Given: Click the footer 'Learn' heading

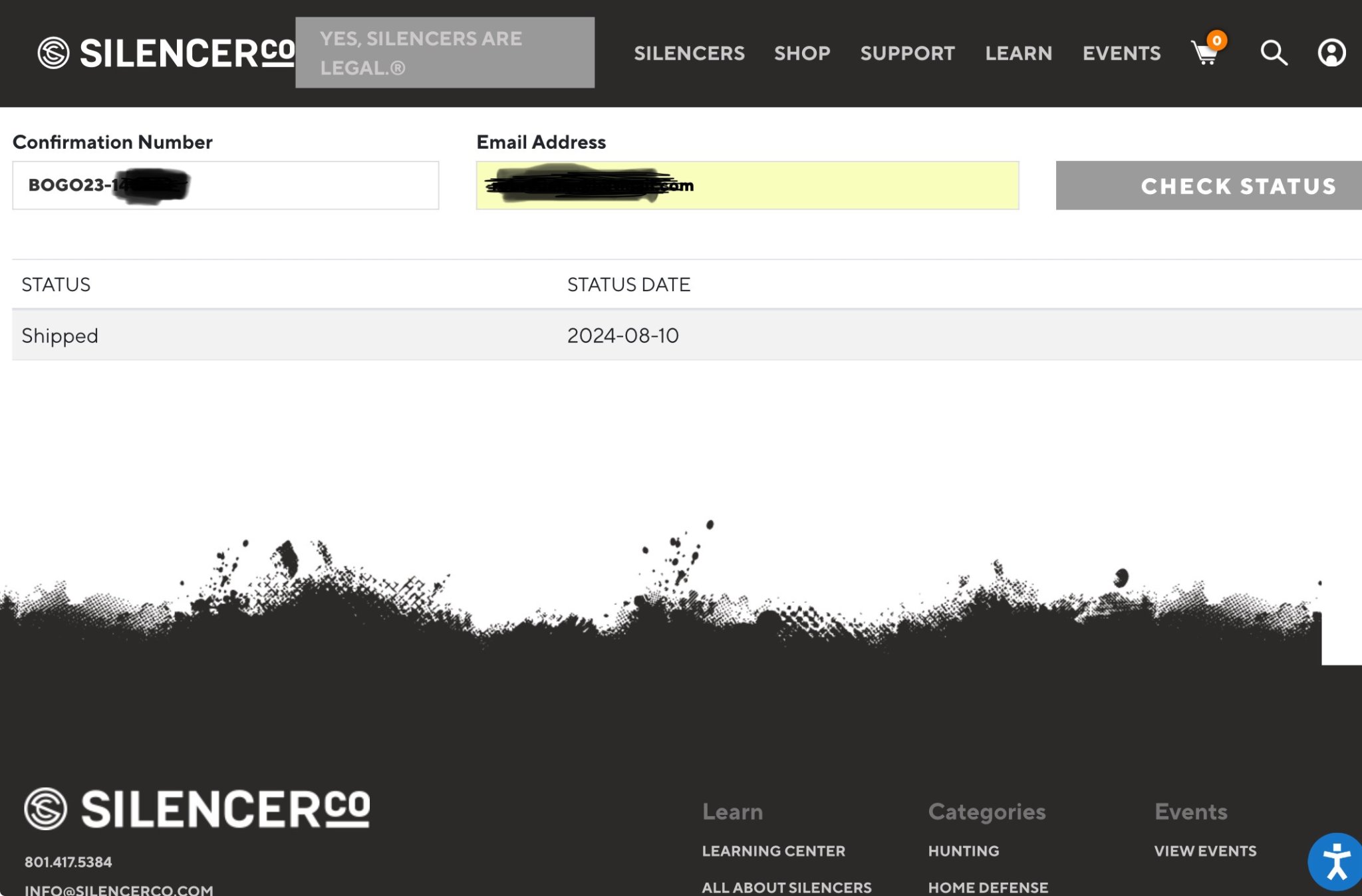Looking at the screenshot, I should pos(732,812).
